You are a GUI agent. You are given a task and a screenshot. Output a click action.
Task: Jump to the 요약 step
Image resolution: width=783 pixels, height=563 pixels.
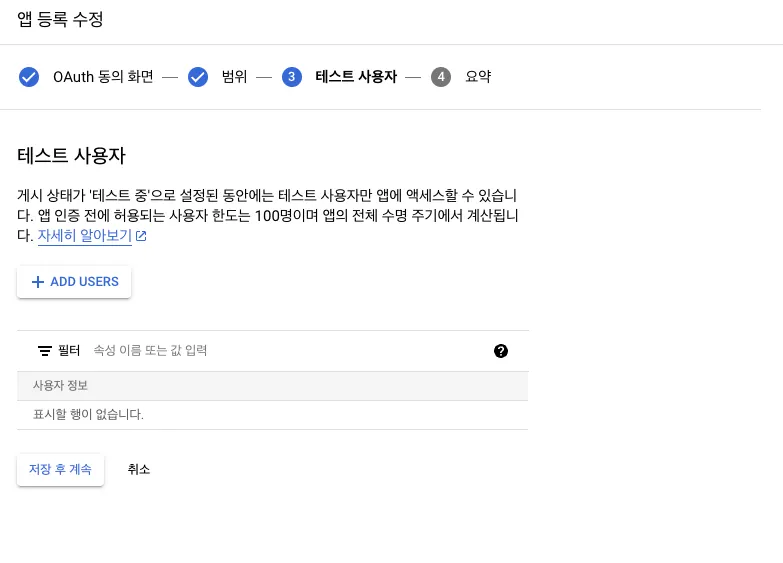[x=478, y=77]
